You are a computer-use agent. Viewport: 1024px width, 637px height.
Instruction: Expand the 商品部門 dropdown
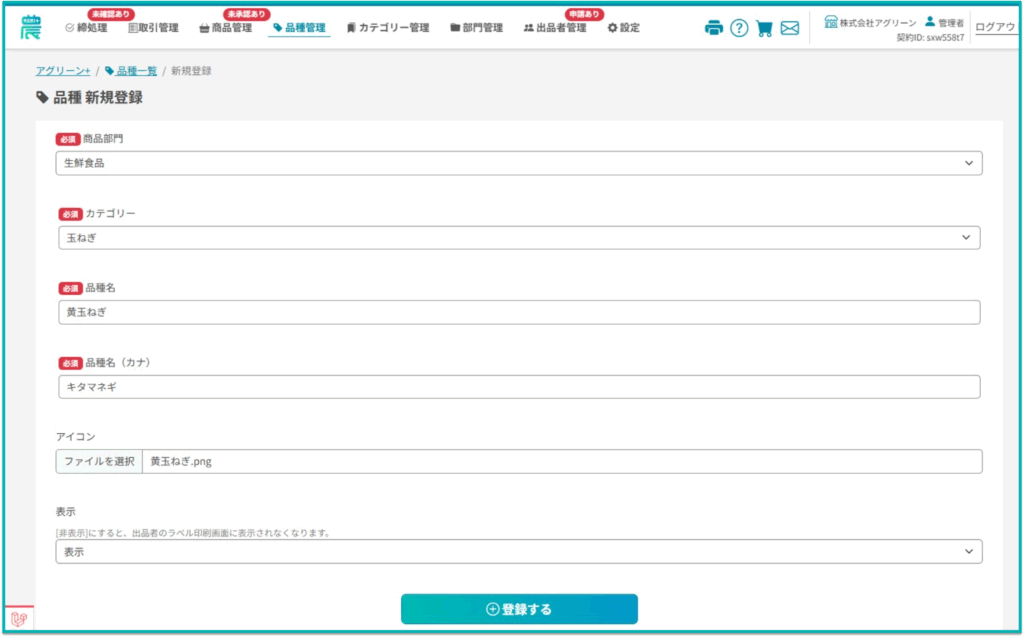pyautogui.click(x=518, y=163)
